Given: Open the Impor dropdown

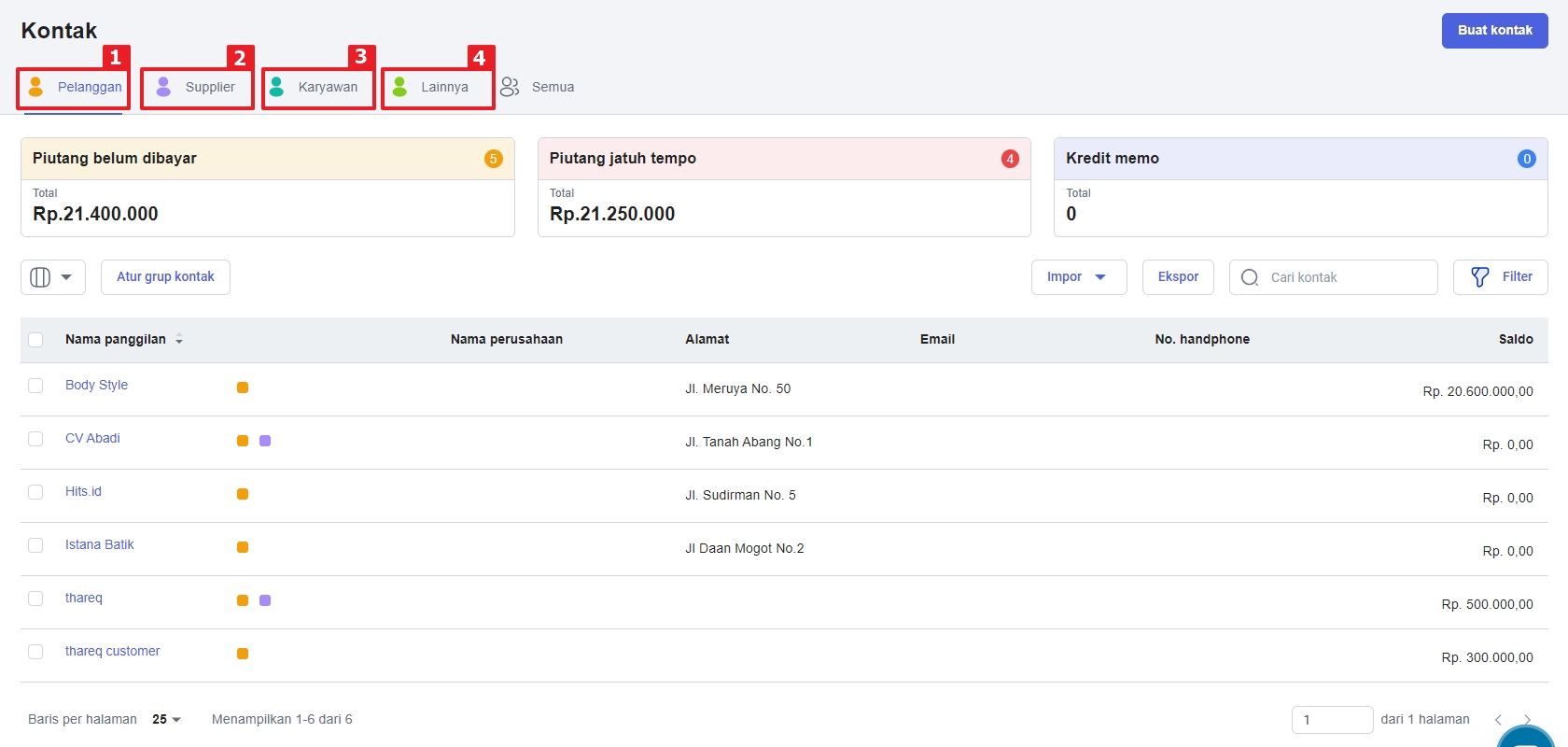Looking at the screenshot, I should point(1079,277).
